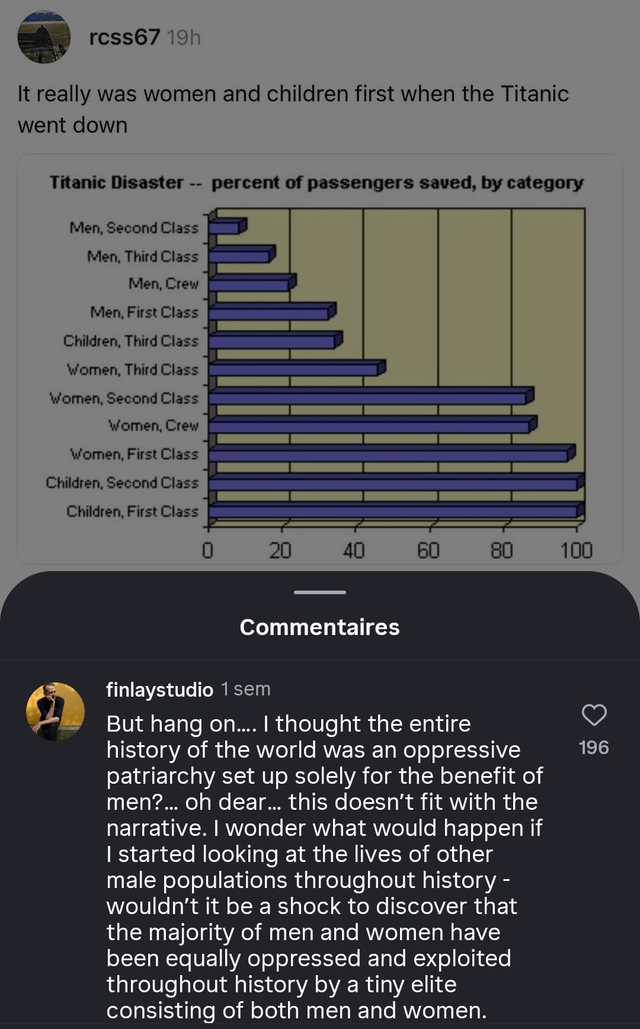Tap the Commentaires header
The width and height of the screenshot is (640, 1029).
point(320,627)
